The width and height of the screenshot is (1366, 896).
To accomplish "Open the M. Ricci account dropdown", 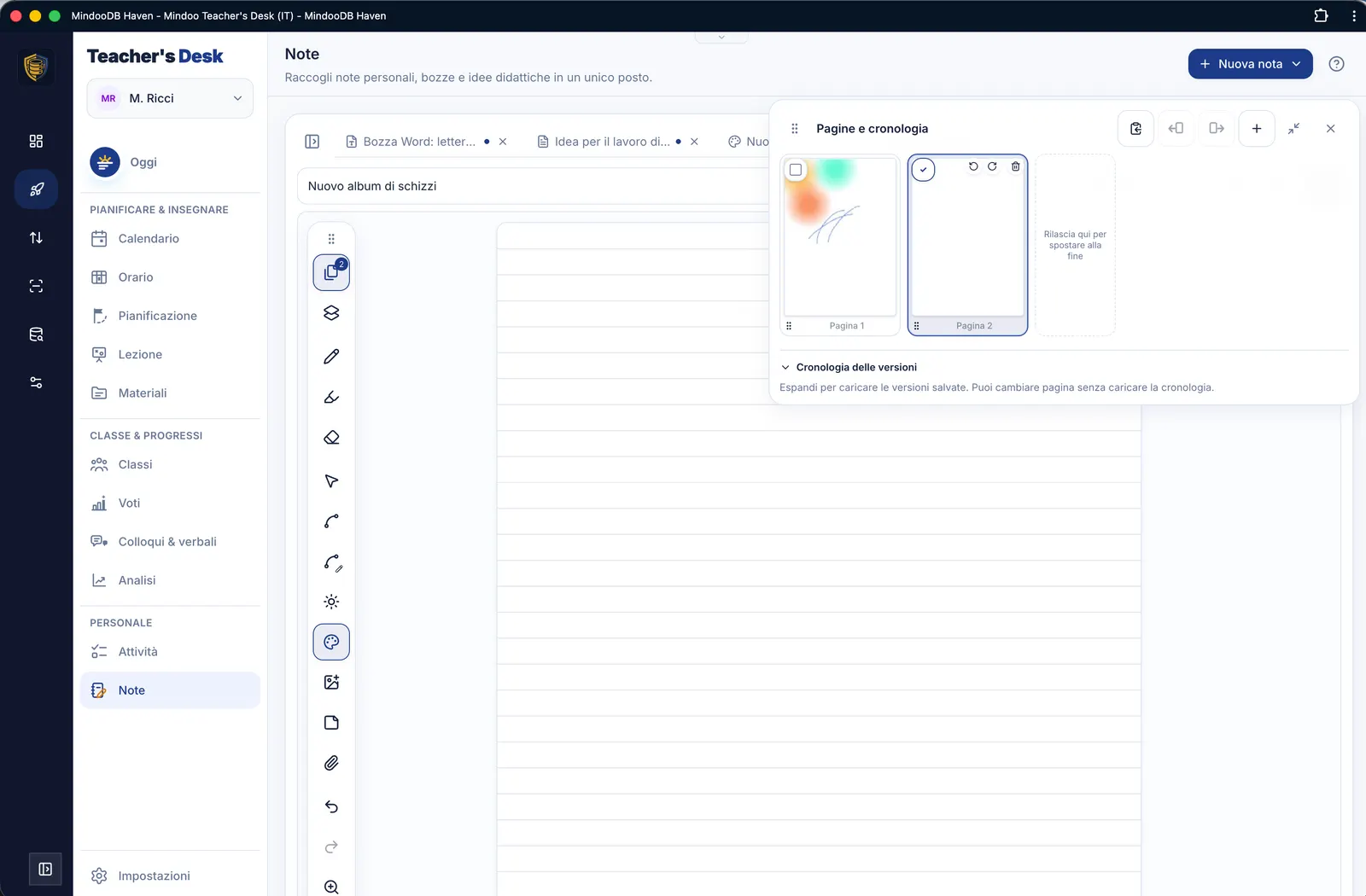I will tap(170, 98).
